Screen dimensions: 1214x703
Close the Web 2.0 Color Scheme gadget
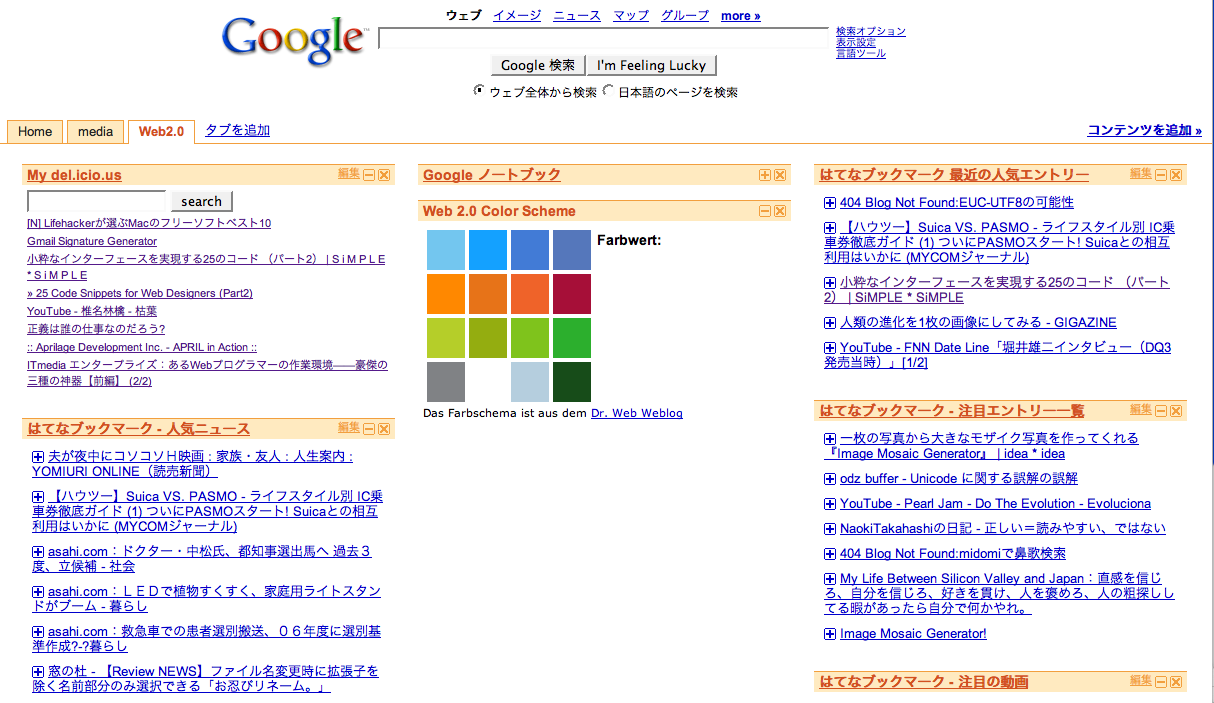point(780,211)
